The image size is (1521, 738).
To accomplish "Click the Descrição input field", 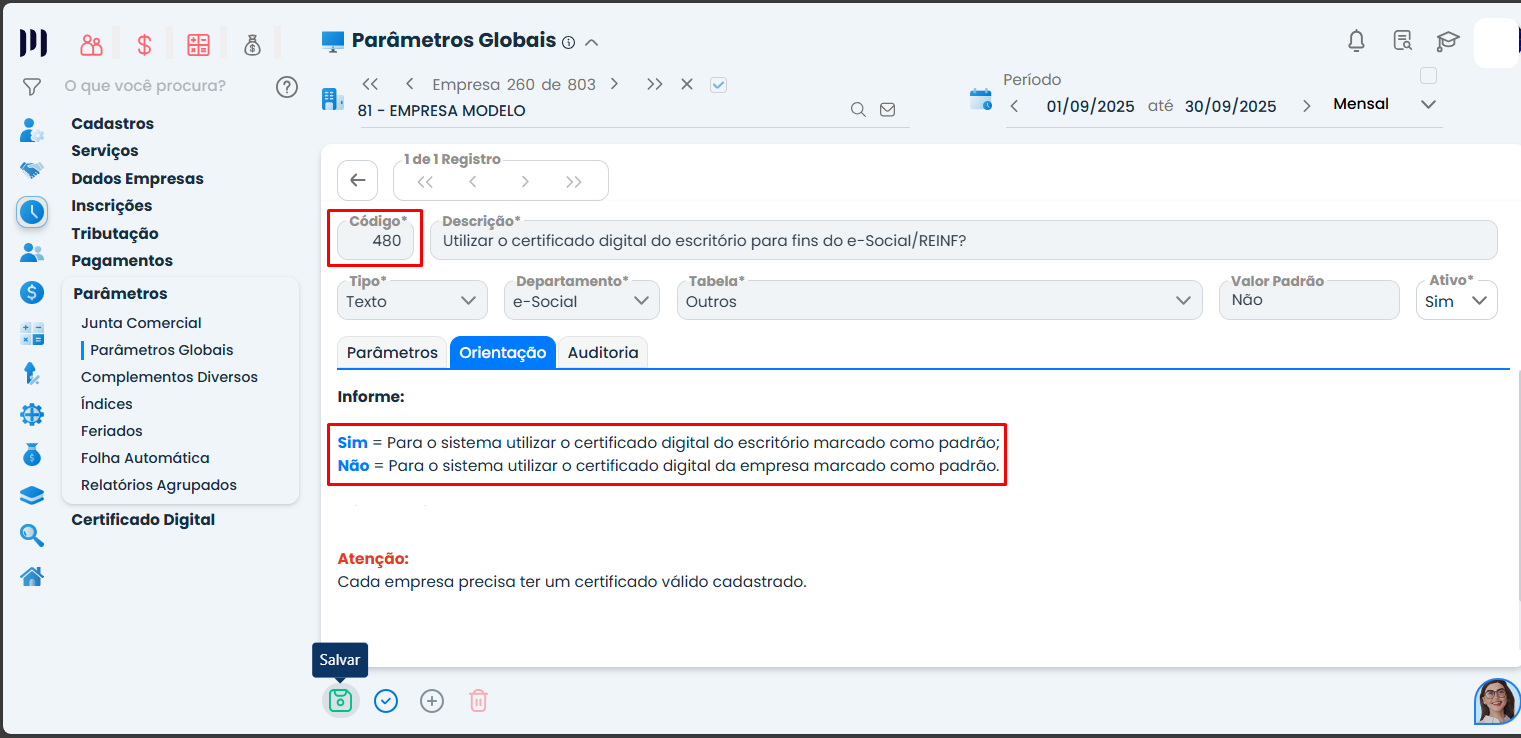I will [964, 240].
